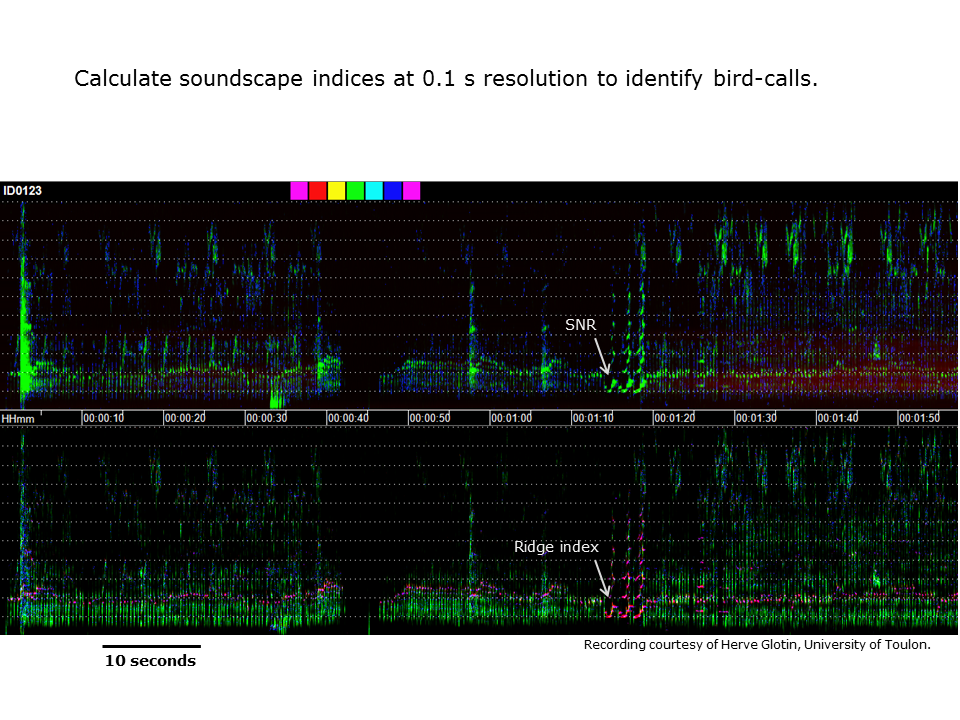This screenshot has width=960, height=720.
Task: Click the 10 seconds scale label
Action: pos(151,661)
